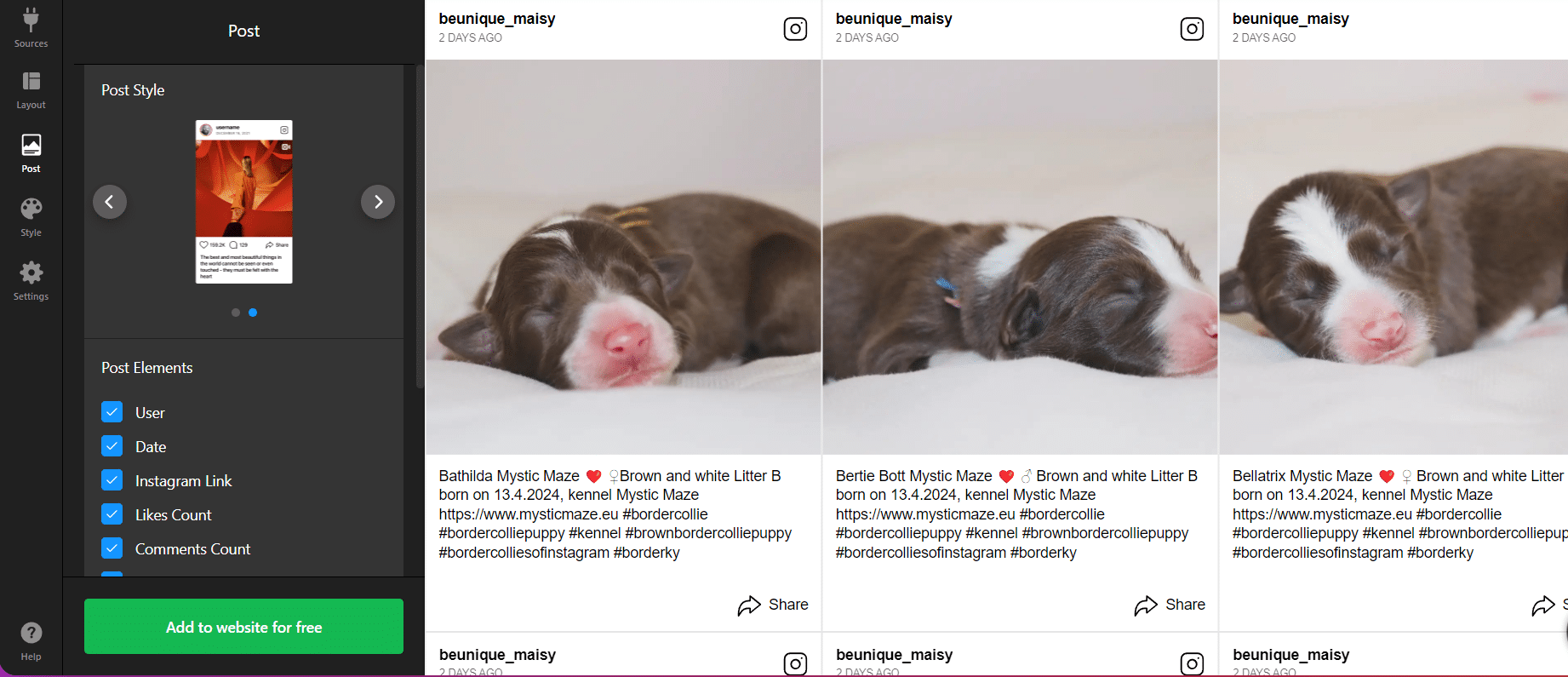
Task: Uncheck the Date checkbox
Action: 112,446
